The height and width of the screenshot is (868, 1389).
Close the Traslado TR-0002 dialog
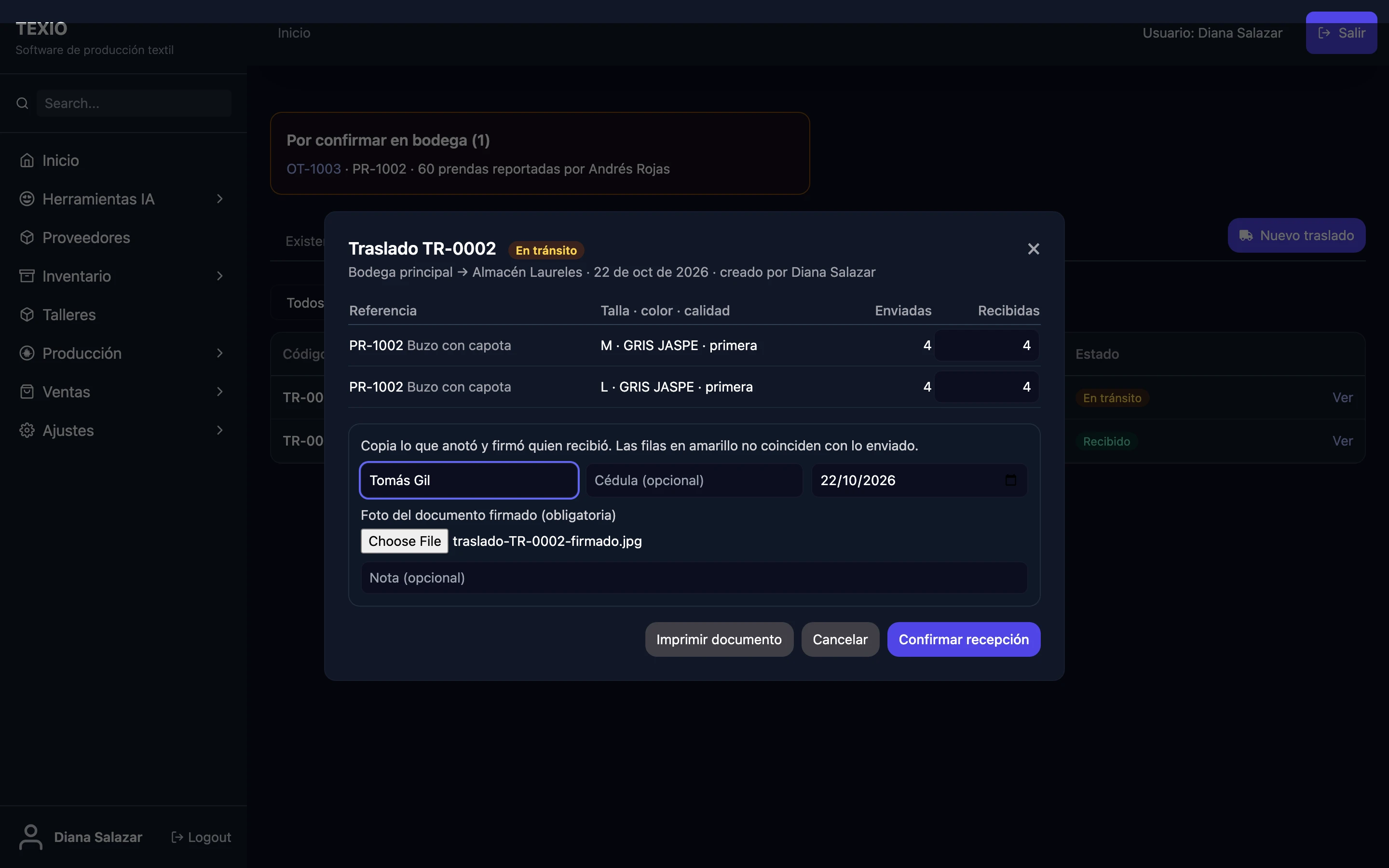click(1033, 248)
